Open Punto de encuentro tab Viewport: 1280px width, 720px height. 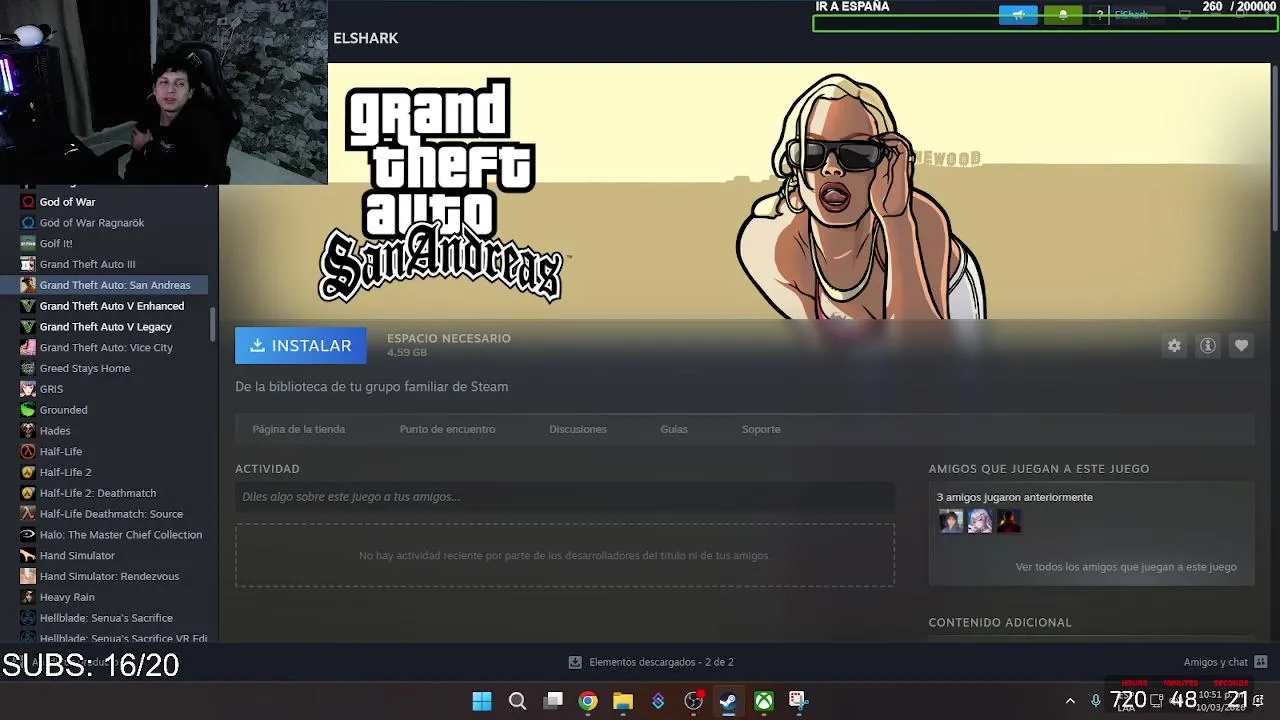point(447,429)
